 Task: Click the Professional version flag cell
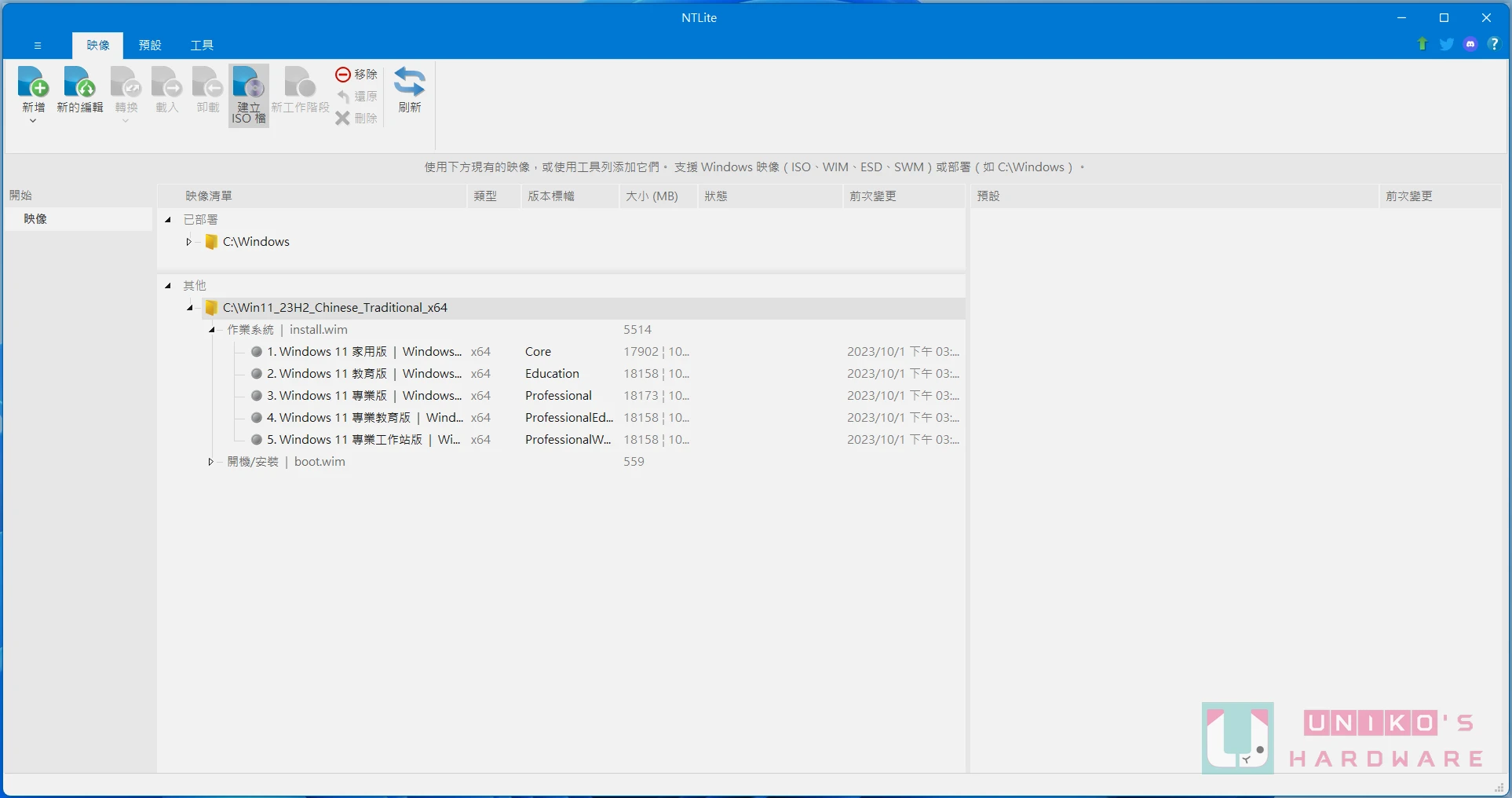[559, 396]
